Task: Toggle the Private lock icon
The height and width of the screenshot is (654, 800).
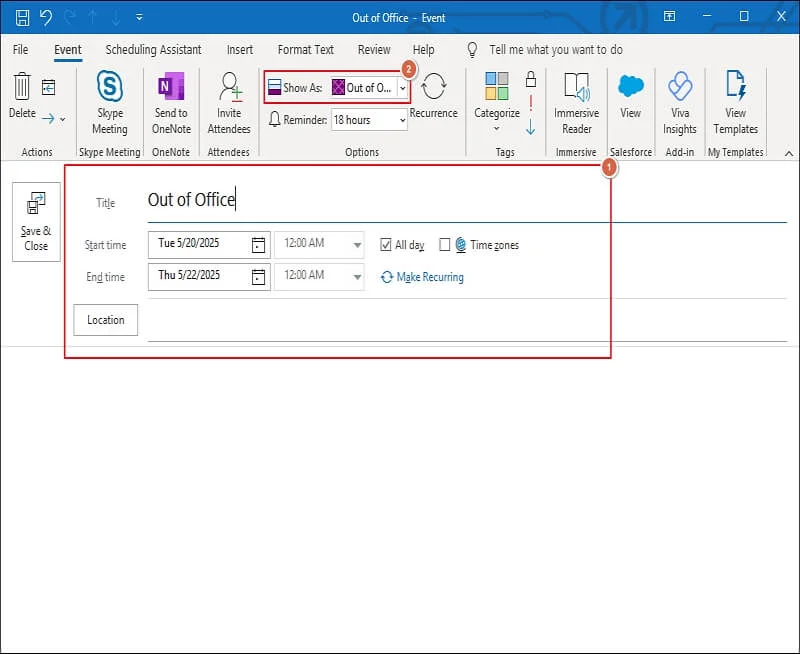Action: [x=531, y=79]
